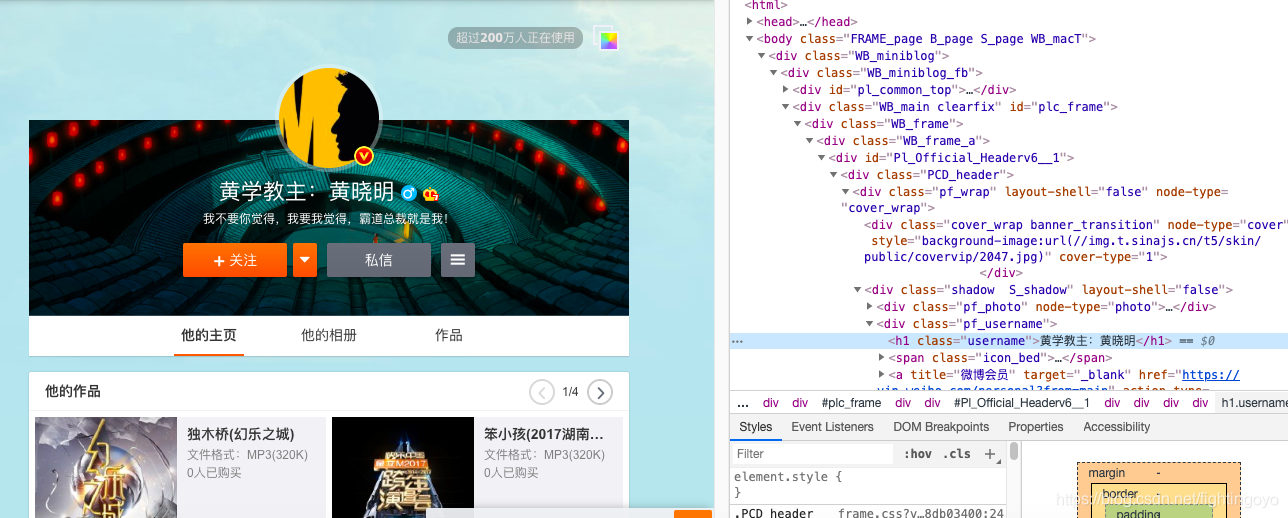Click the styles Filter input field
This screenshot has height=518, width=1288.
[x=812, y=454]
